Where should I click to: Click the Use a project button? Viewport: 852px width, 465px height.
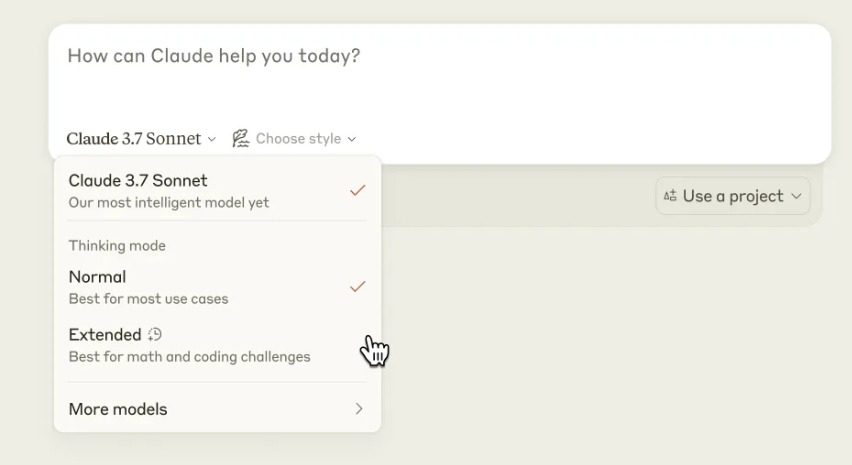point(732,196)
